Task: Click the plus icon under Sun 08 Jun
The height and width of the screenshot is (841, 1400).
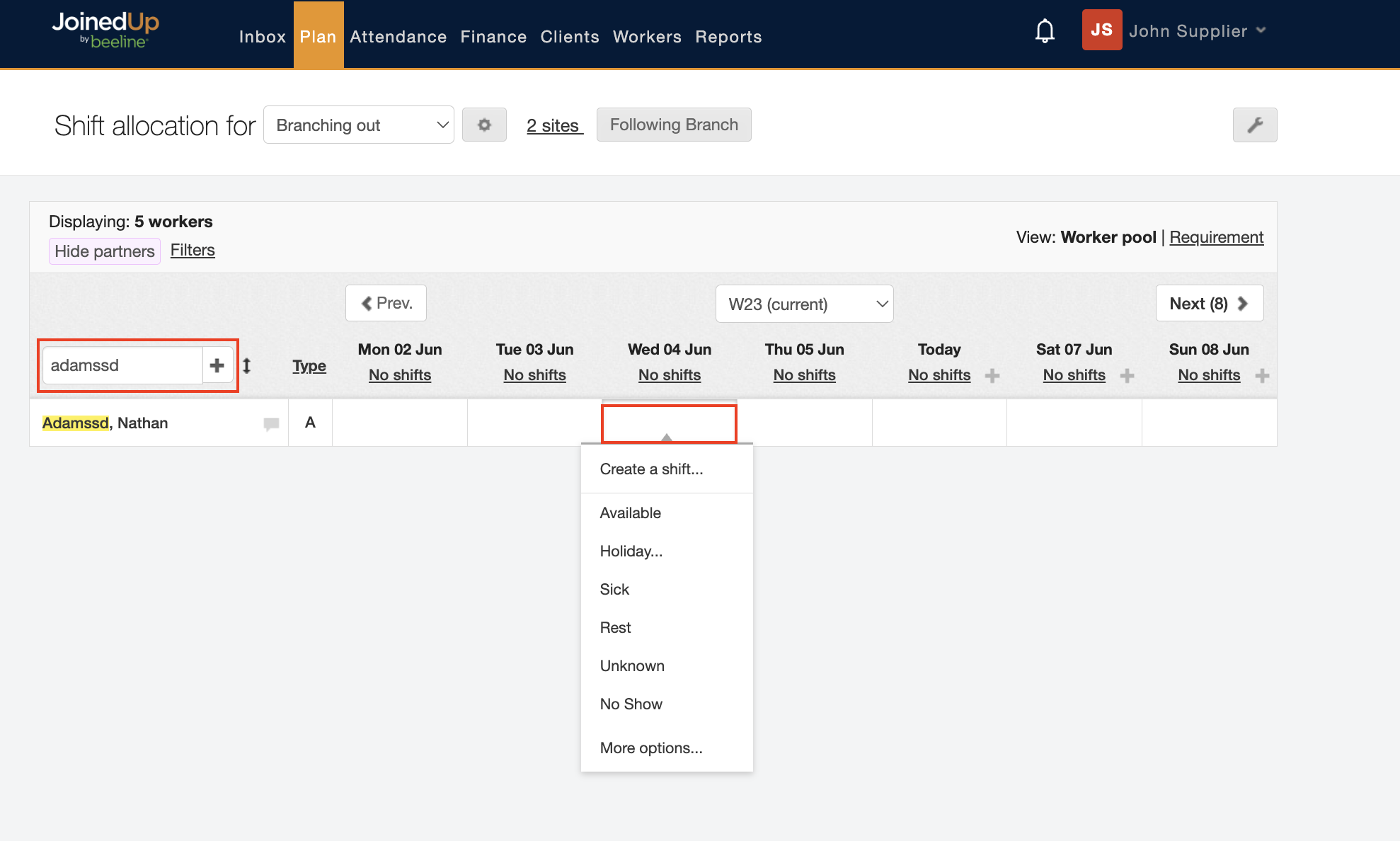Action: [x=1262, y=376]
